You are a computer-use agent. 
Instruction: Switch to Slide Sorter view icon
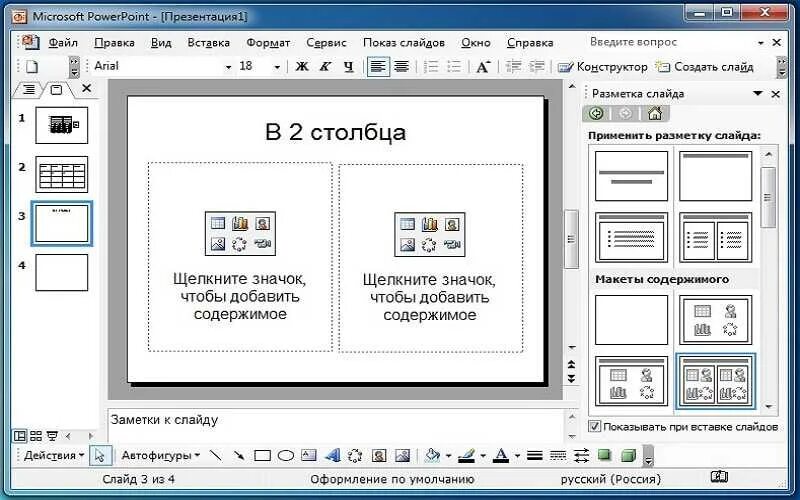click(x=36, y=436)
